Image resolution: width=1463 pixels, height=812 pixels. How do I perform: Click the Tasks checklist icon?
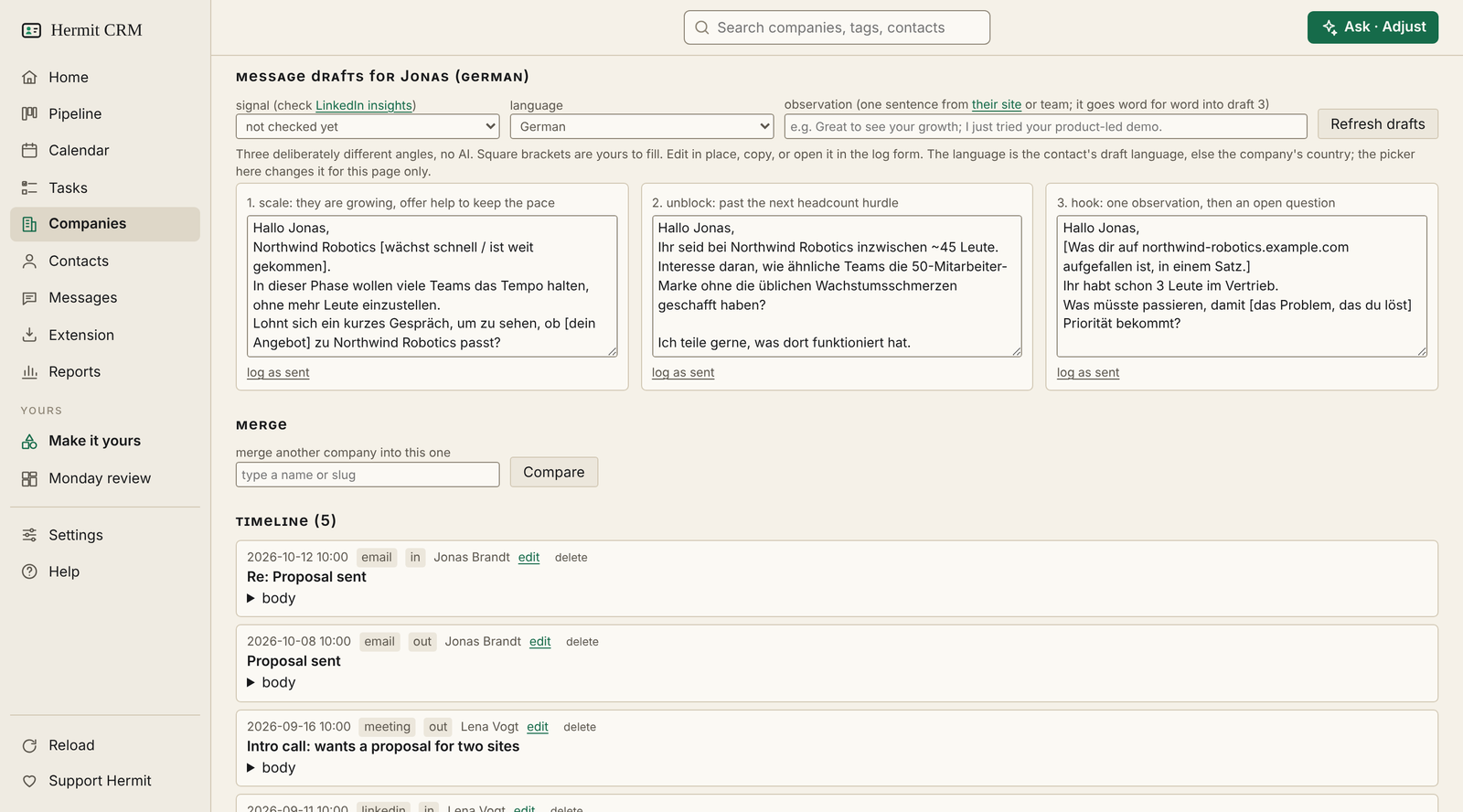tap(29, 187)
